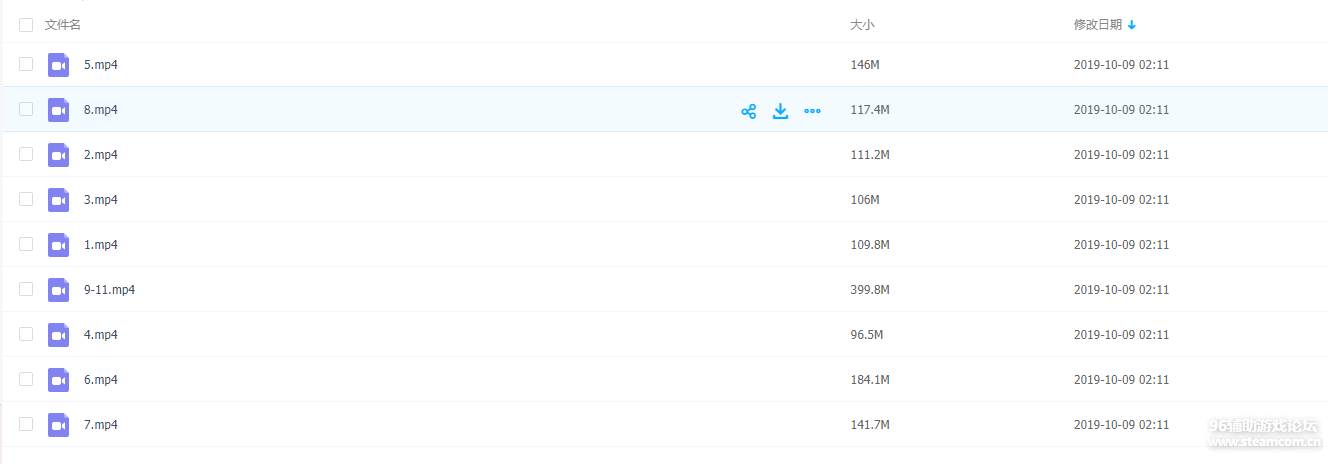Check the box next to 5.mp4
Image resolution: width=1328 pixels, height=464 pixels.
click(x=26, y=65)
